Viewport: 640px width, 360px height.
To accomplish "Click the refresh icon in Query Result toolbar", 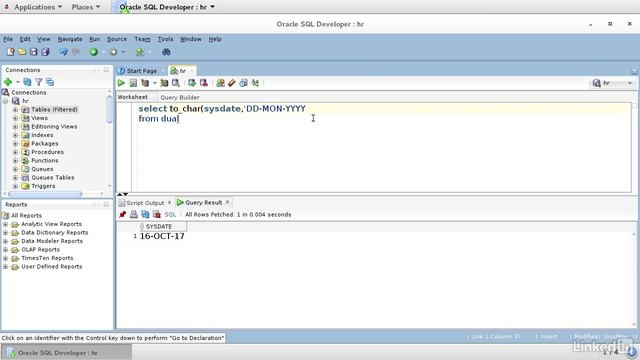I will (x=145, y=214).
